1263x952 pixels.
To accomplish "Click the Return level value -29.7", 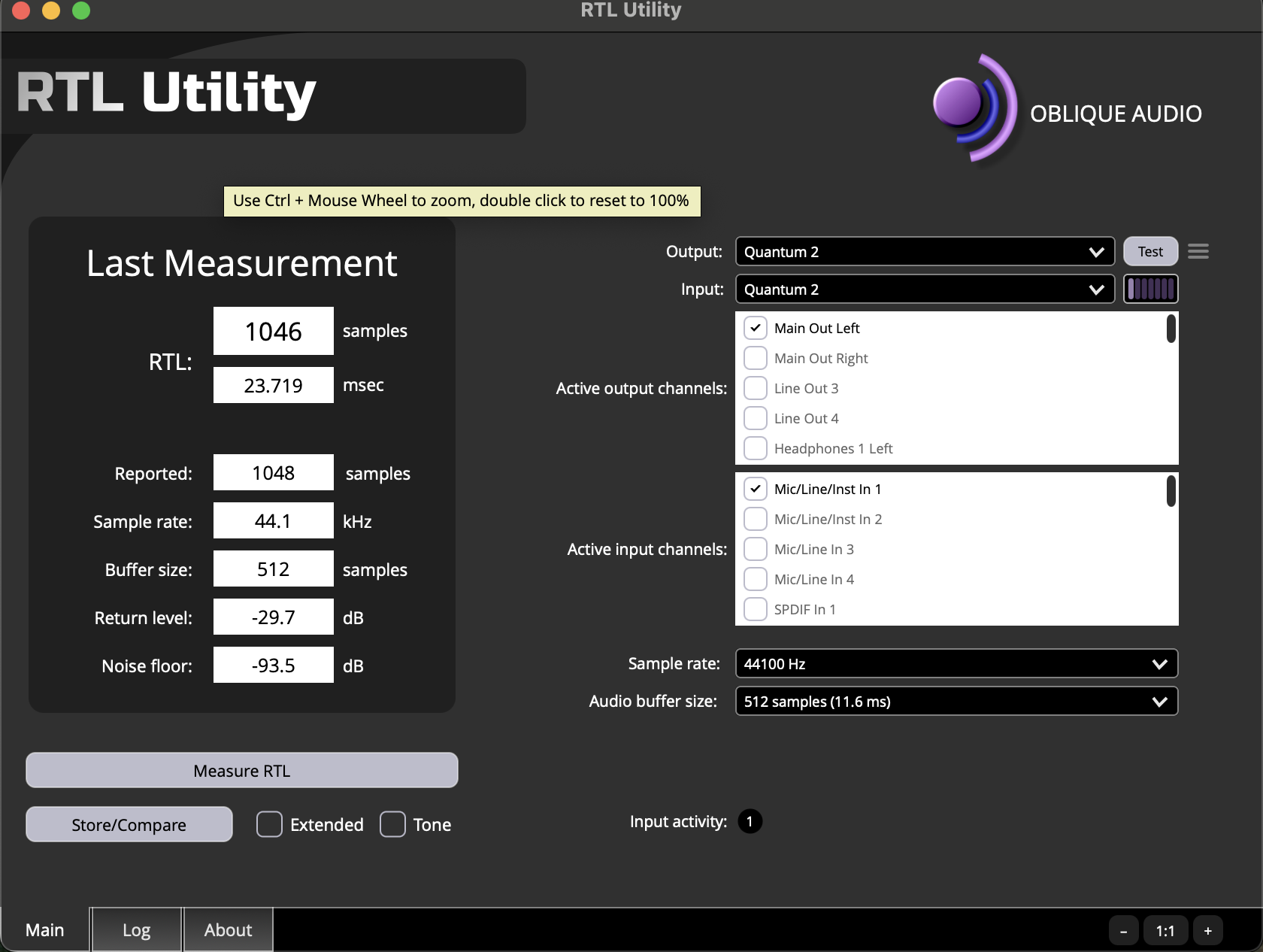I will point(274,617).
